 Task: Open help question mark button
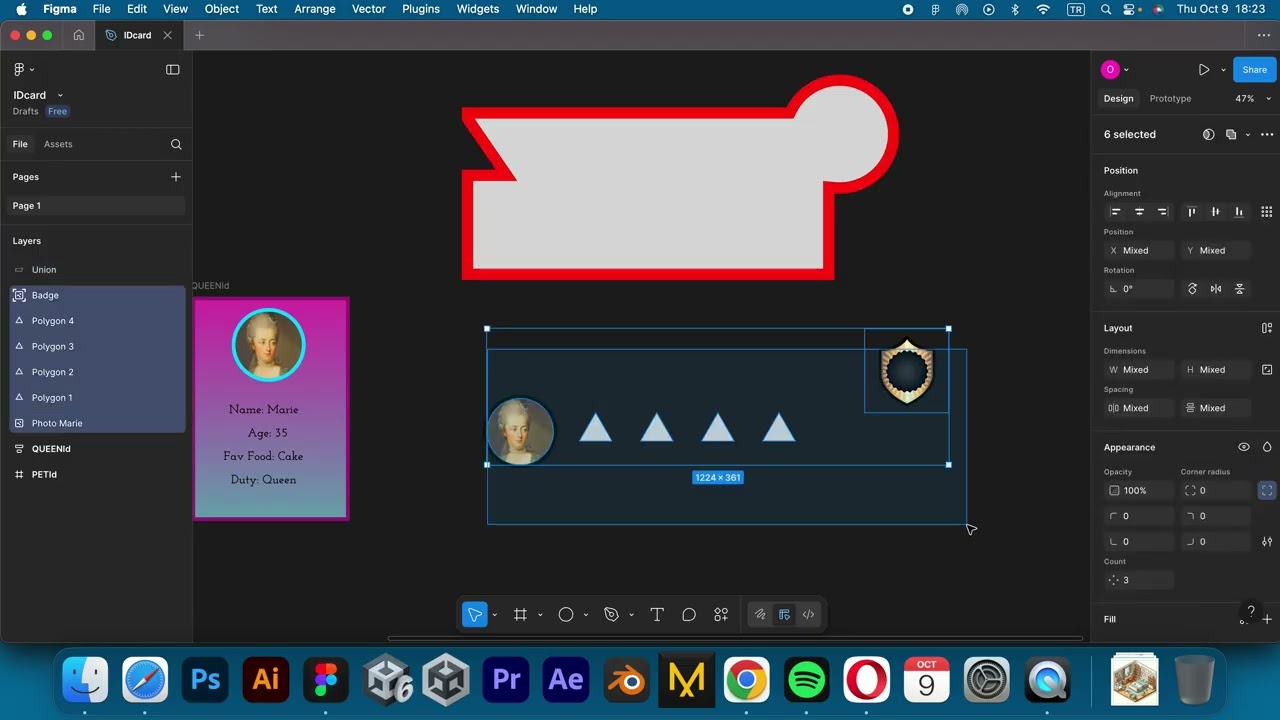[1251, 611]
